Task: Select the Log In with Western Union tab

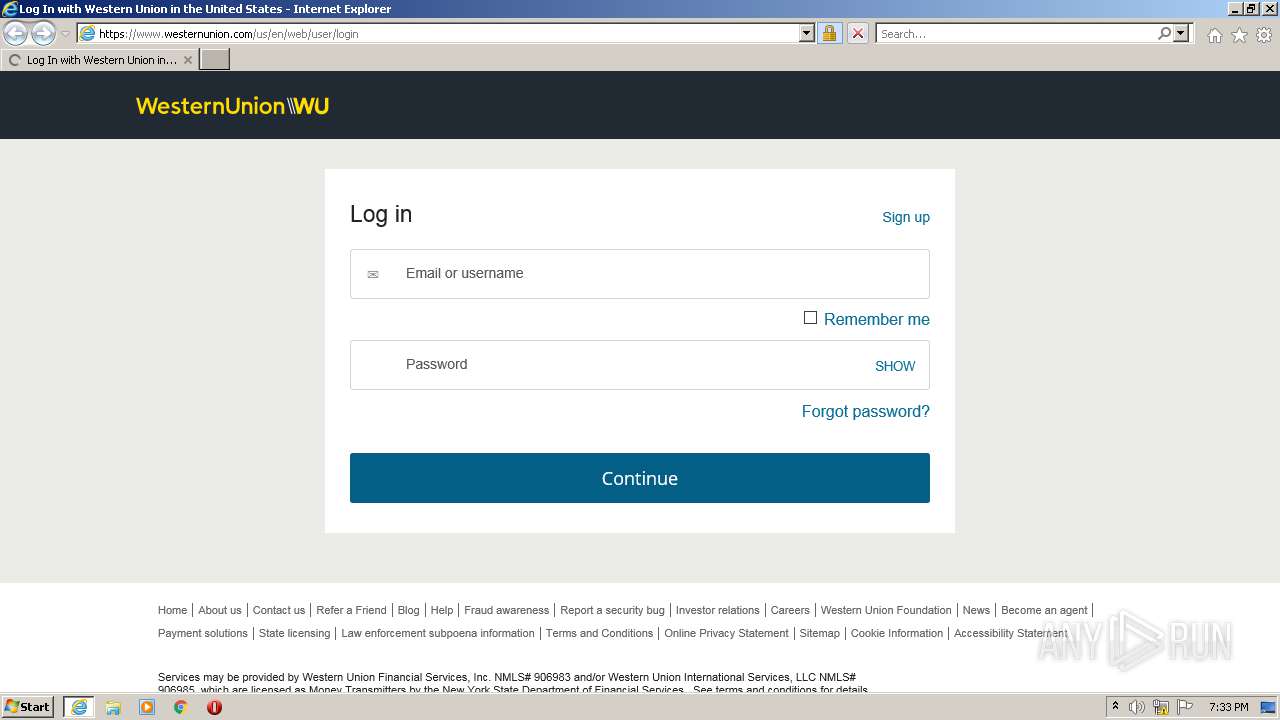Action: coord(100,60)
